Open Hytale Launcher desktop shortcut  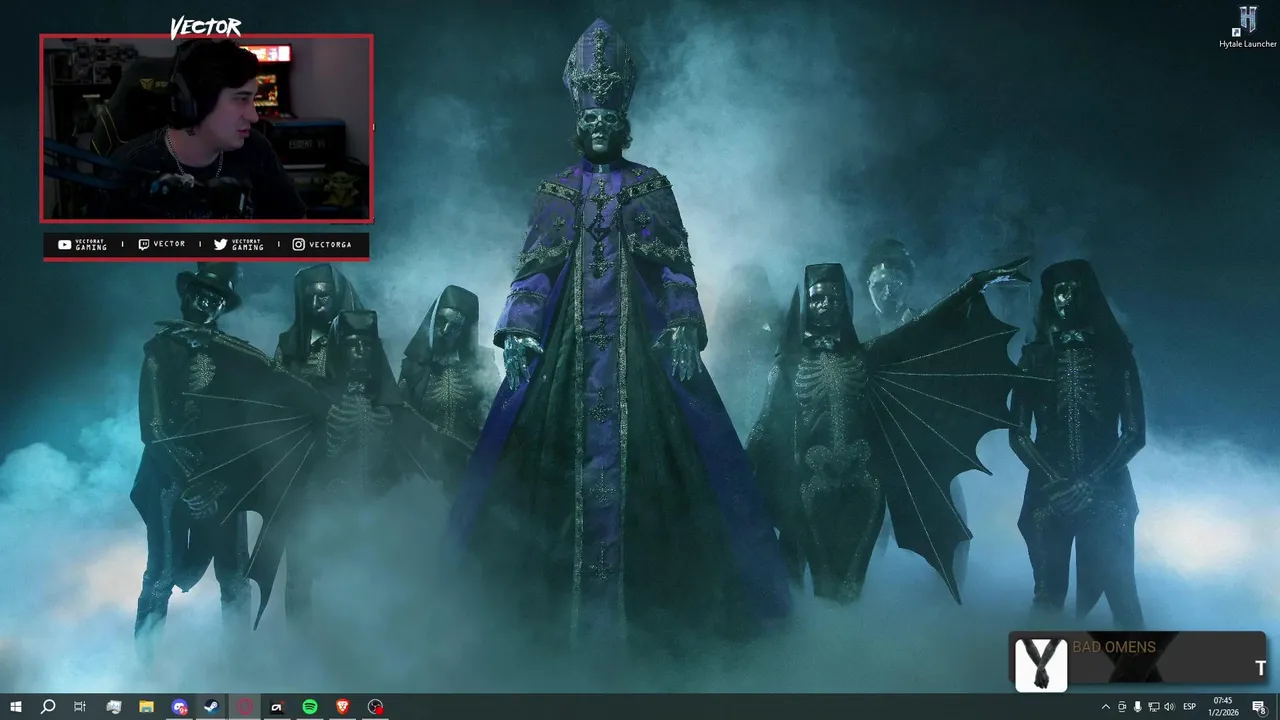pos(1248,27)
